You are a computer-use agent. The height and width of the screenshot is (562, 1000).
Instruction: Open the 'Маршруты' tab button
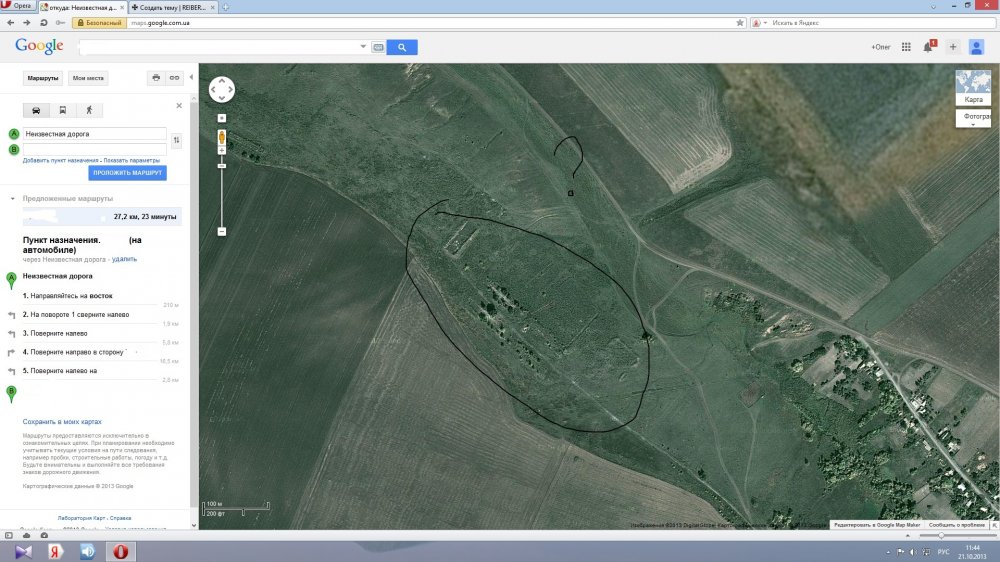(x=43, y=78)
